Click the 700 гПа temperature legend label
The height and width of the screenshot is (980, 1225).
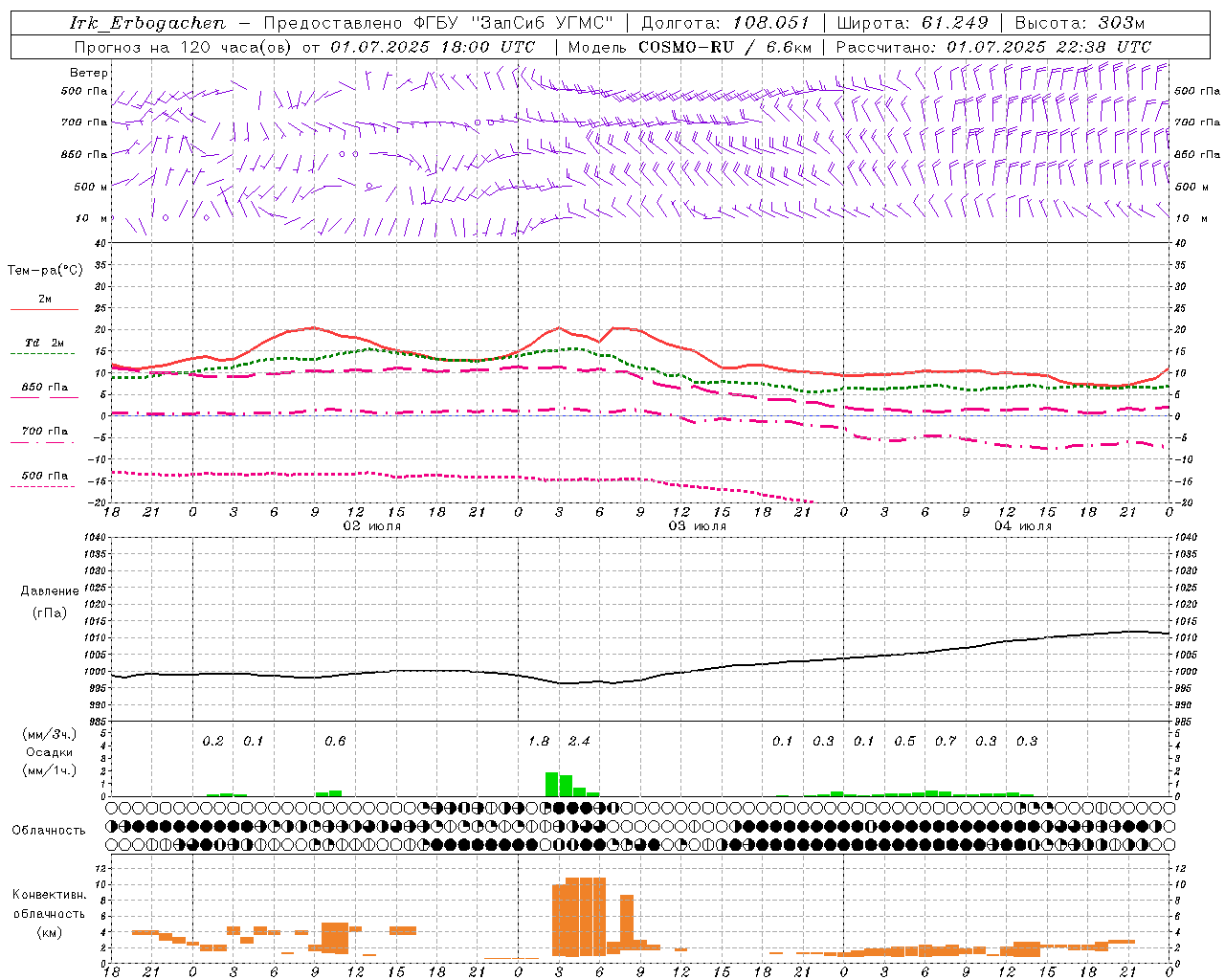click(x=45, y=432)
